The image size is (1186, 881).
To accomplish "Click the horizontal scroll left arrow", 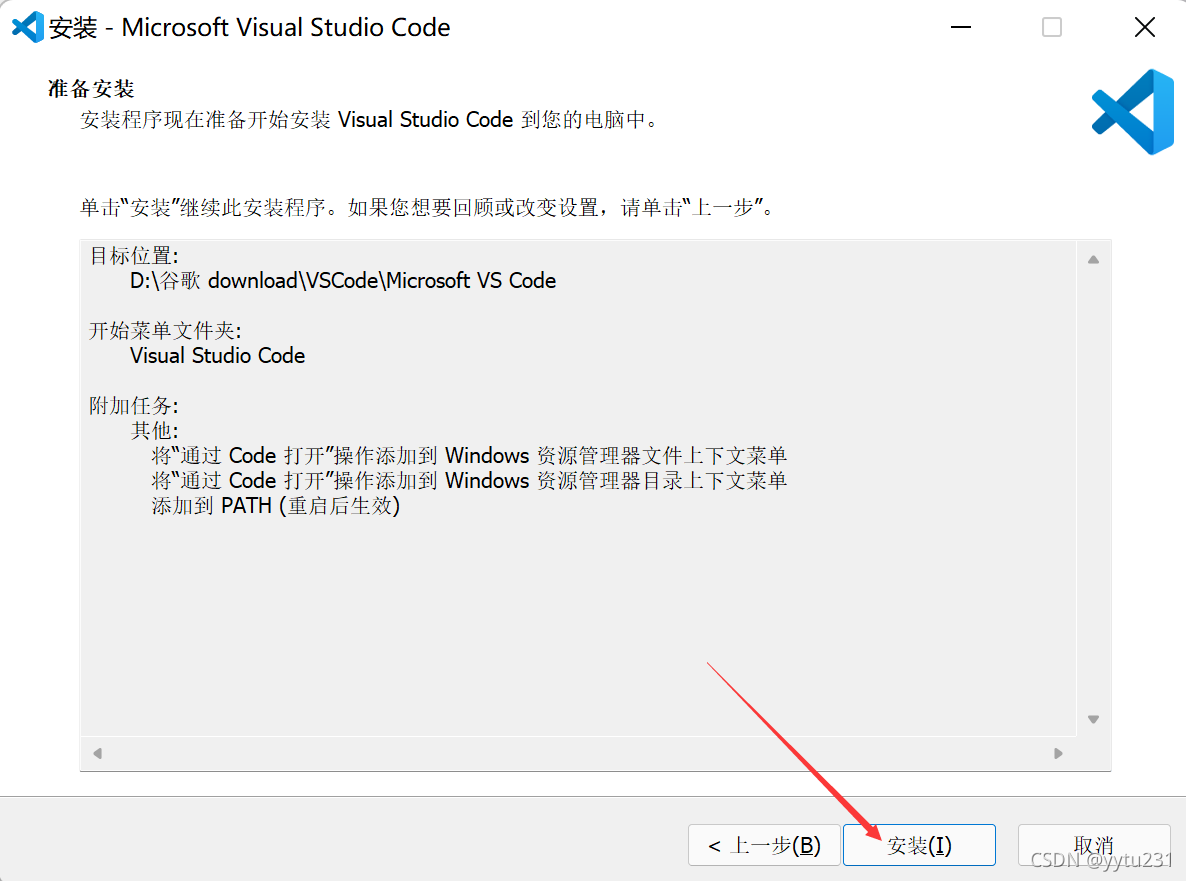I will tap(98, 753).
